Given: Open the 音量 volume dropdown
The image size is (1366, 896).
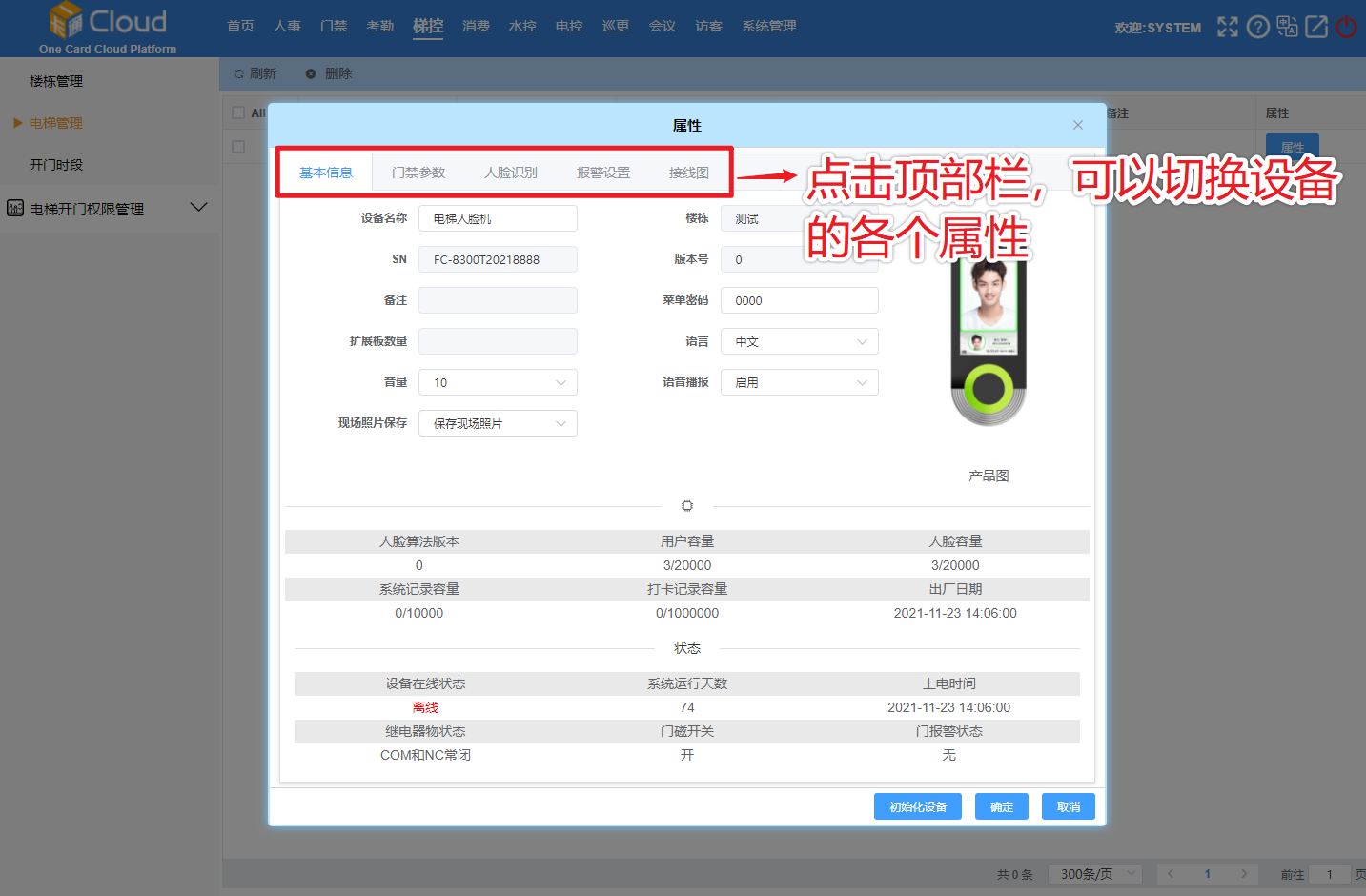Looking at the screenshot, I should 498,382.
